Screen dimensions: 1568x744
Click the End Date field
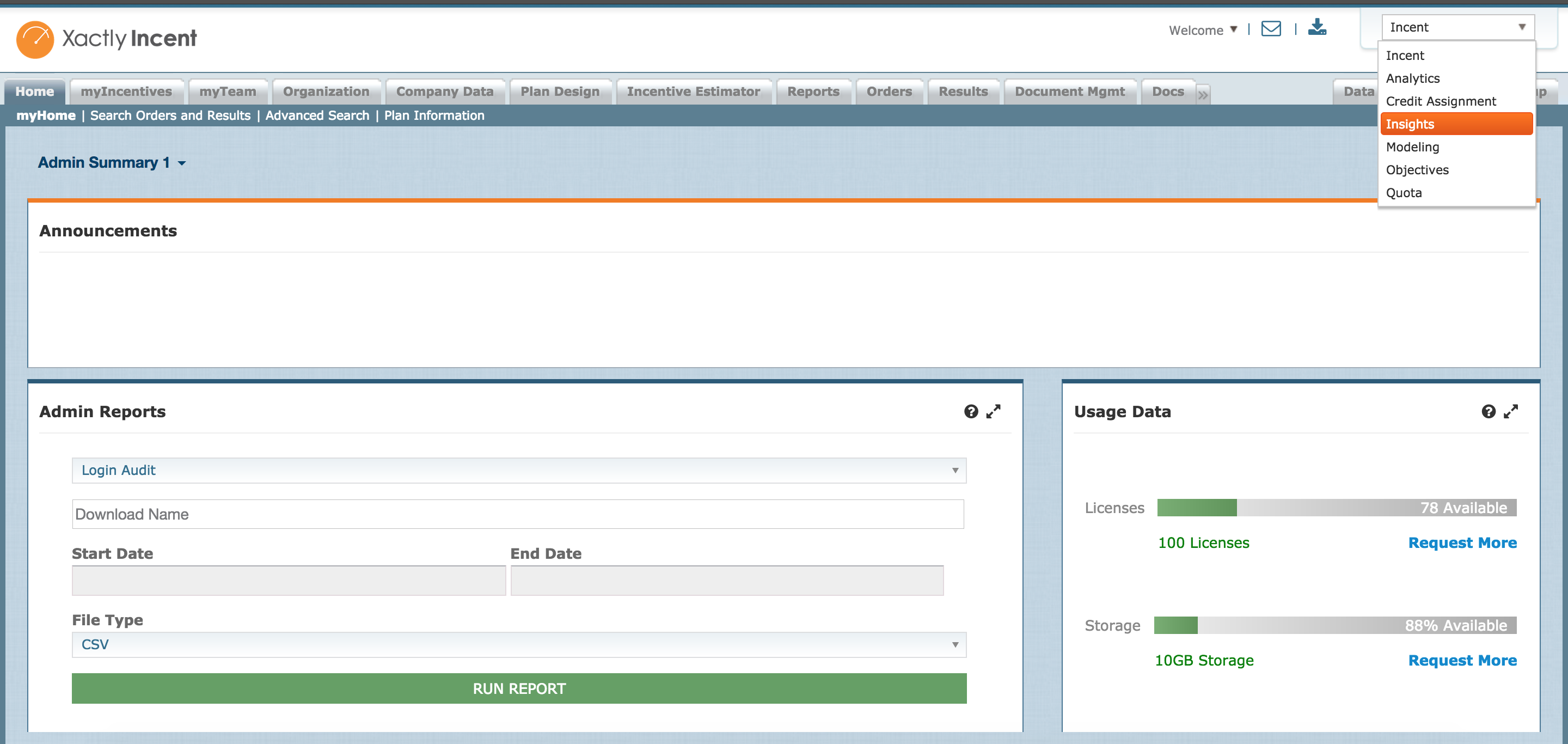click(x=727, y=581)
